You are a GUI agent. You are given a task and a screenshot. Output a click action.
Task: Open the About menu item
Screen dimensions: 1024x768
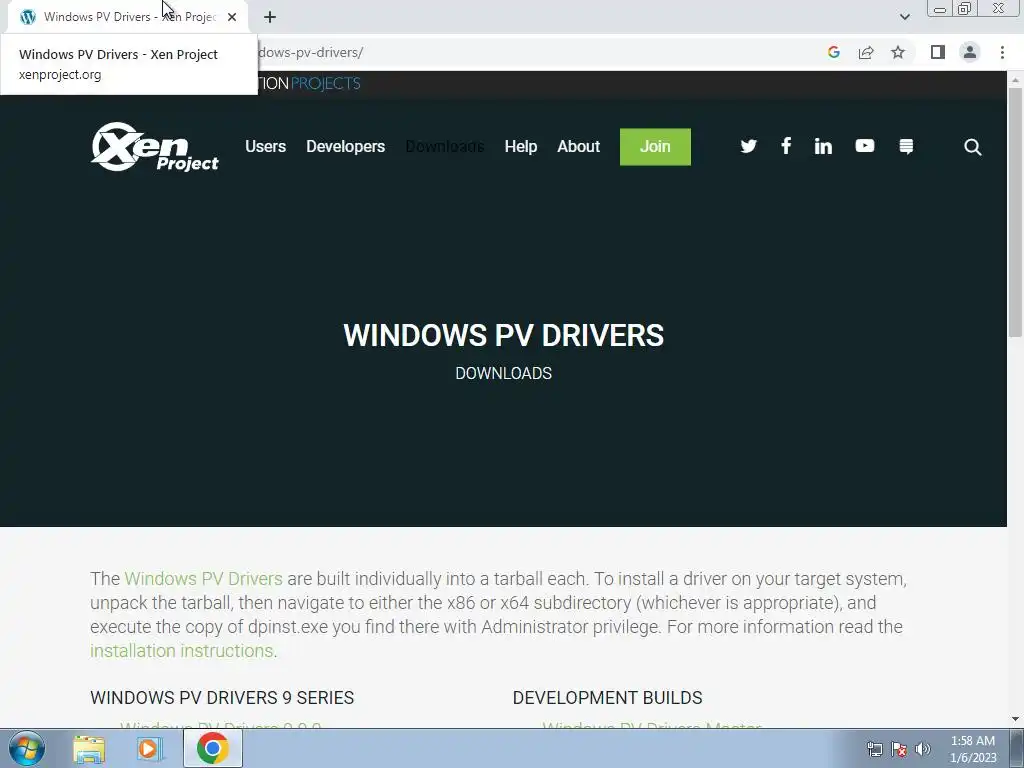pos(578,146)
